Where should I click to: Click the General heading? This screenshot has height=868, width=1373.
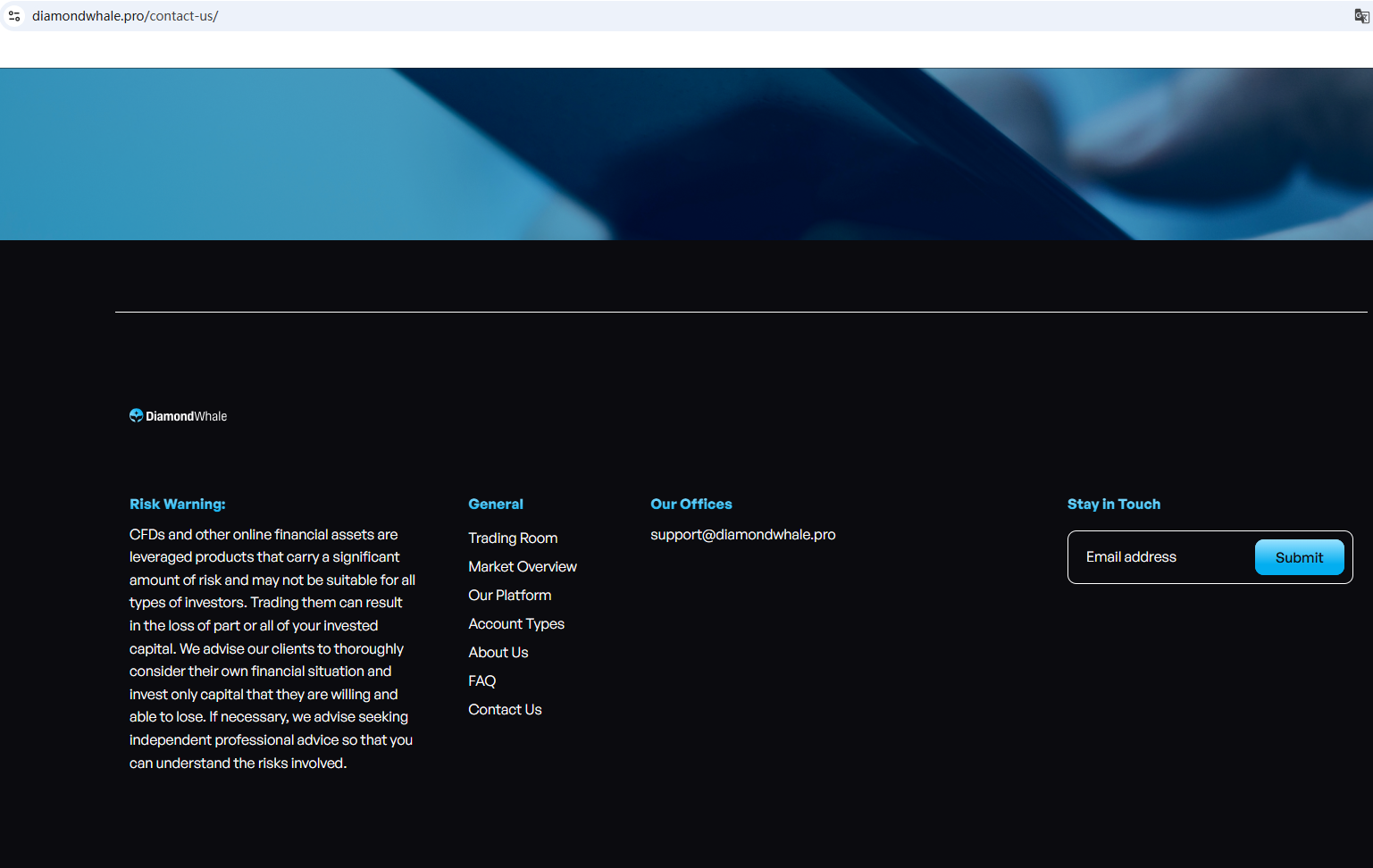(x=496, y=504)
